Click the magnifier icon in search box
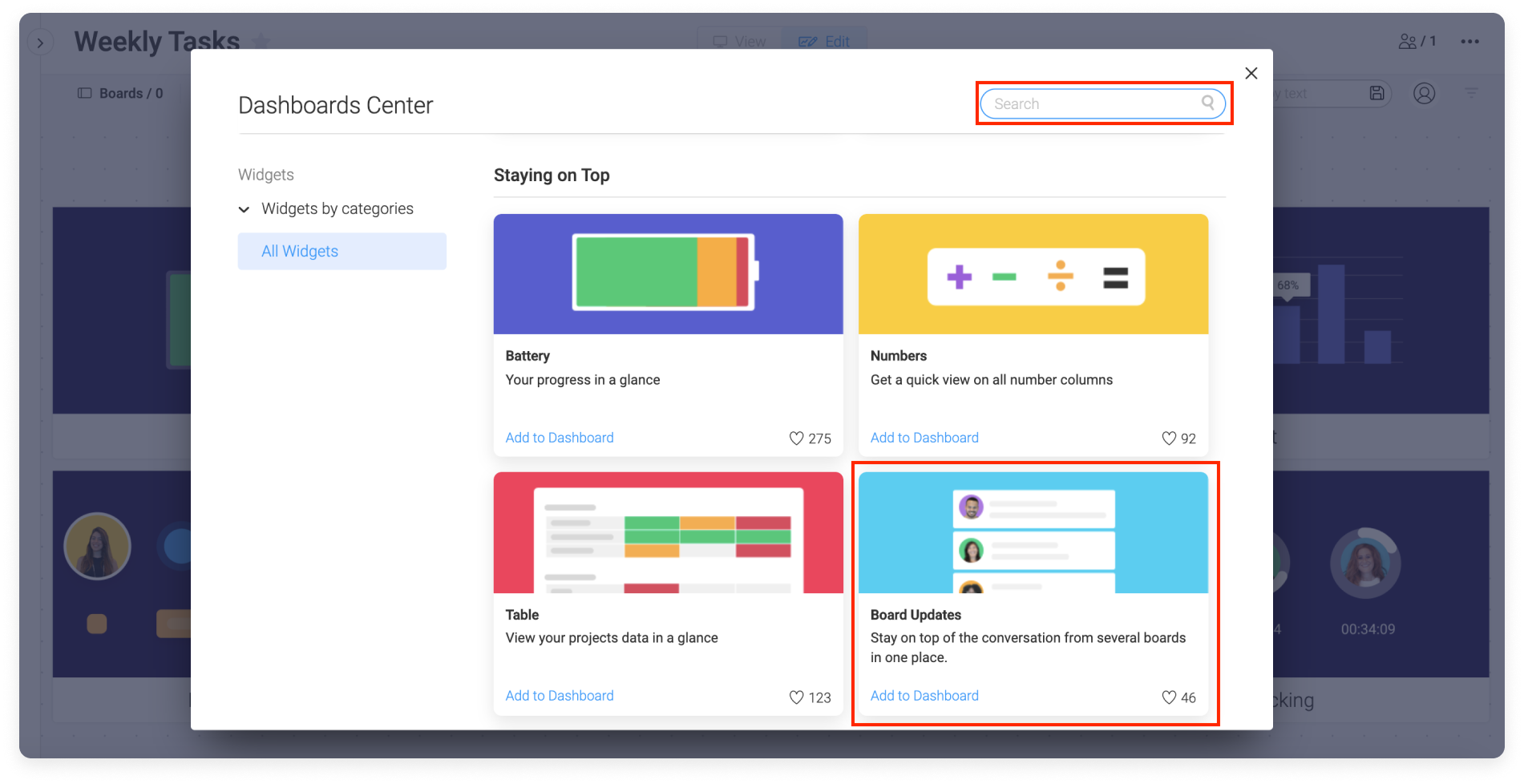This screenshot has width=1524, height=784. point(1207,103)
